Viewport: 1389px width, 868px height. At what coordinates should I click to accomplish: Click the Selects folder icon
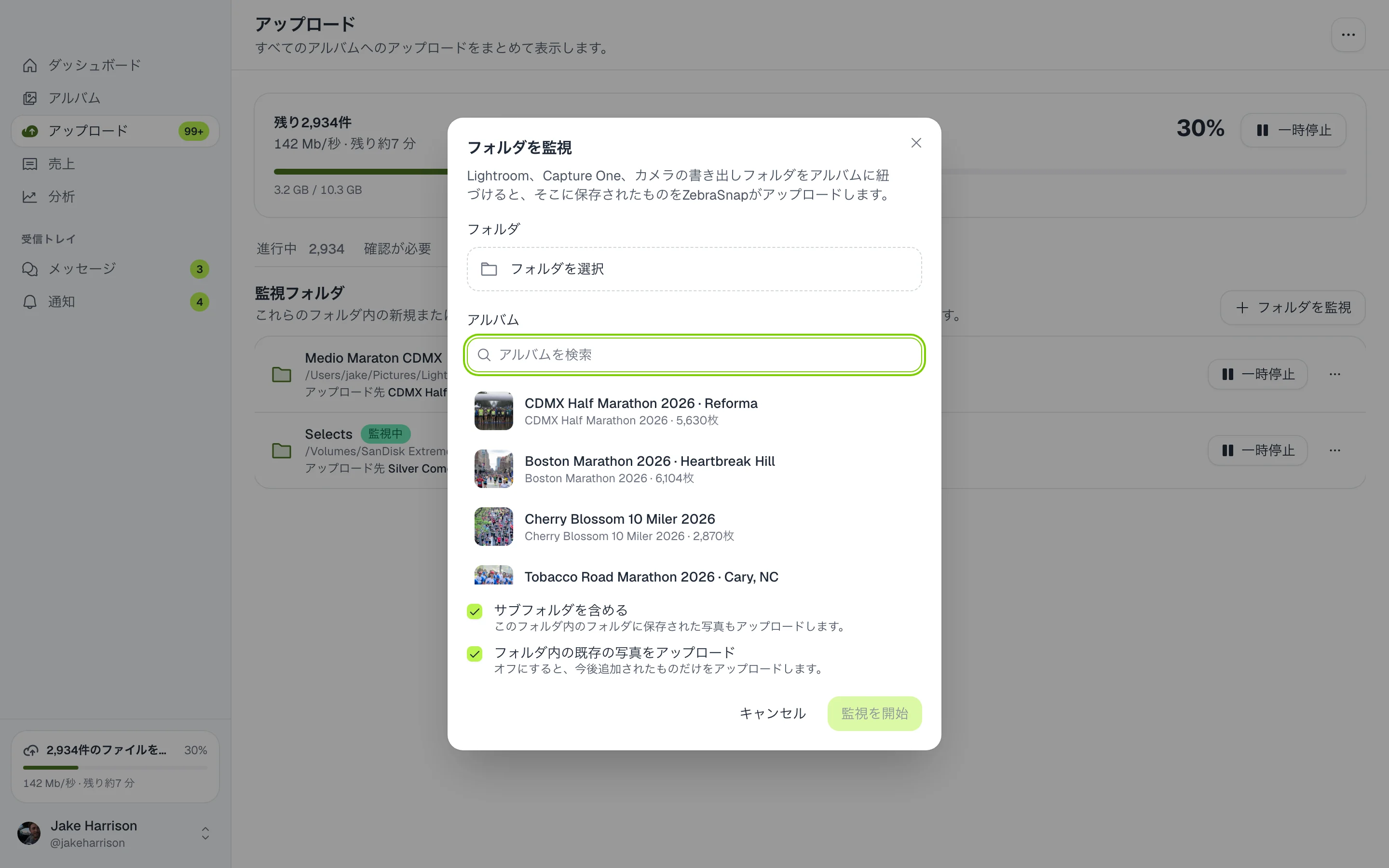pos(281,451)
